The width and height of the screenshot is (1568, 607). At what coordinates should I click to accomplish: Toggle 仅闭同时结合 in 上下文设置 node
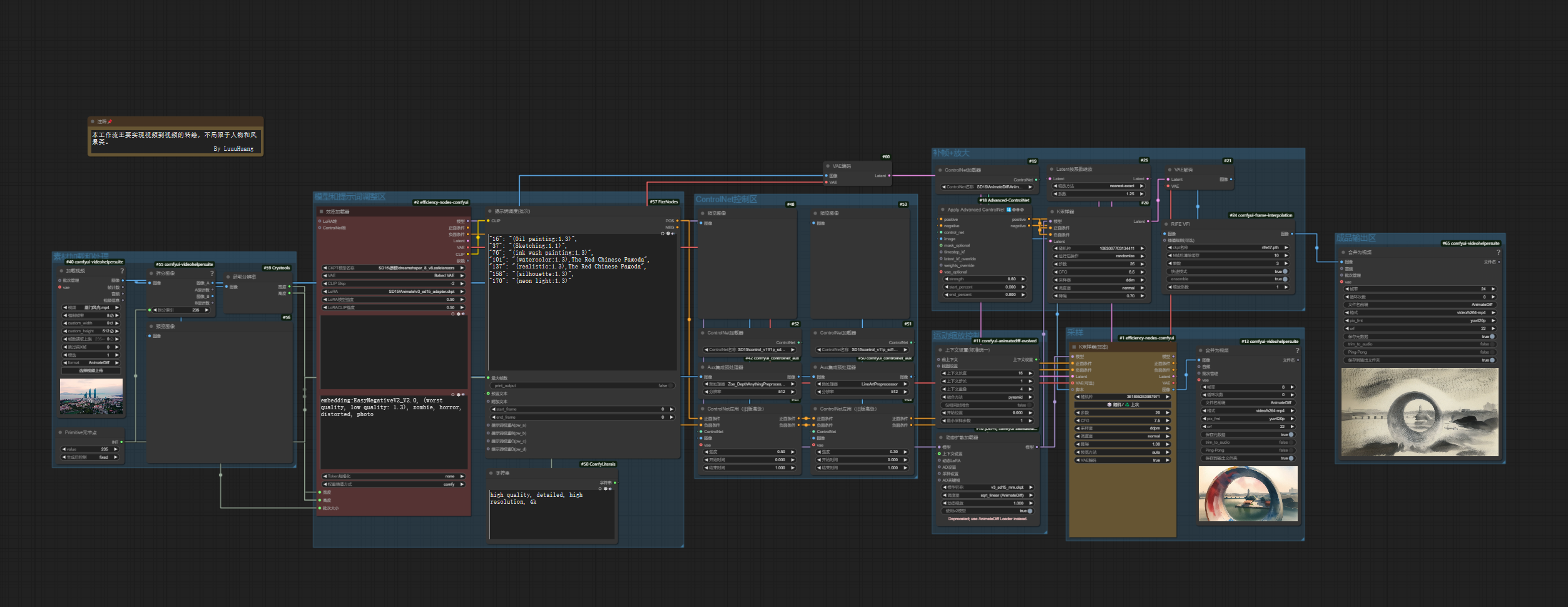[987, 405]
